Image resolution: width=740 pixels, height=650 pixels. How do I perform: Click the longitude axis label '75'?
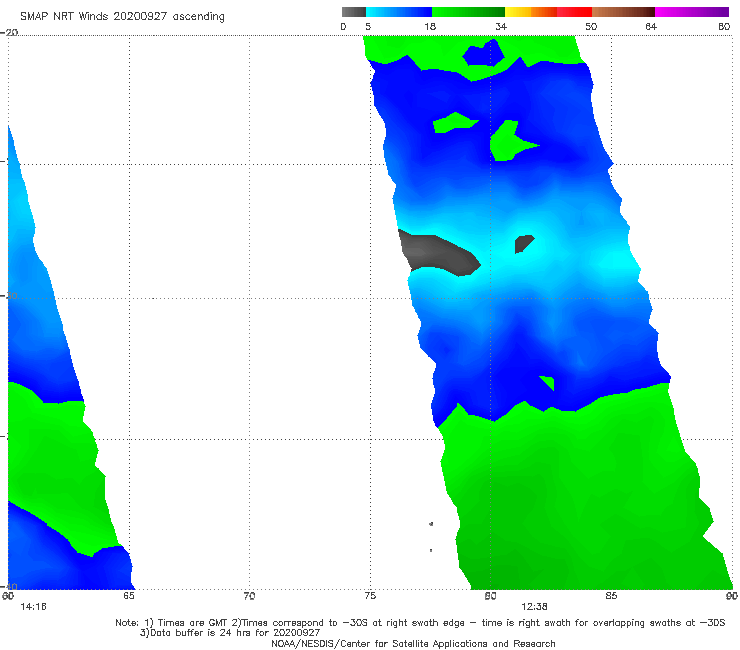370,596
